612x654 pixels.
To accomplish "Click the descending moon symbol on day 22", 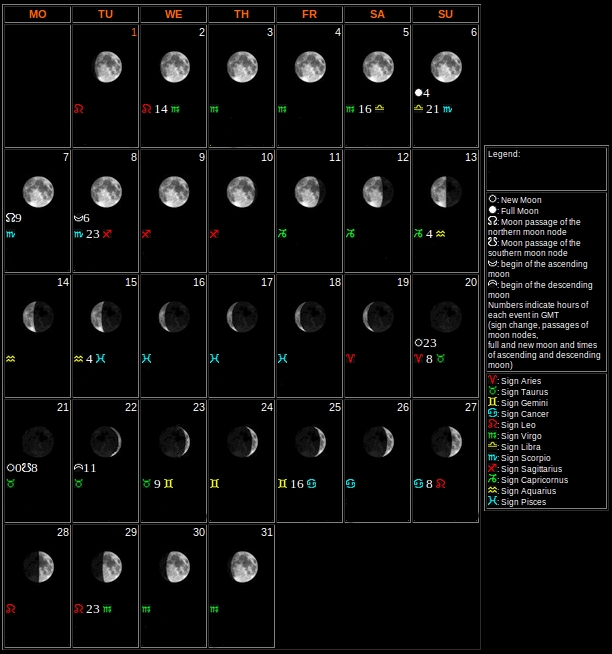I will click(78, 468).
